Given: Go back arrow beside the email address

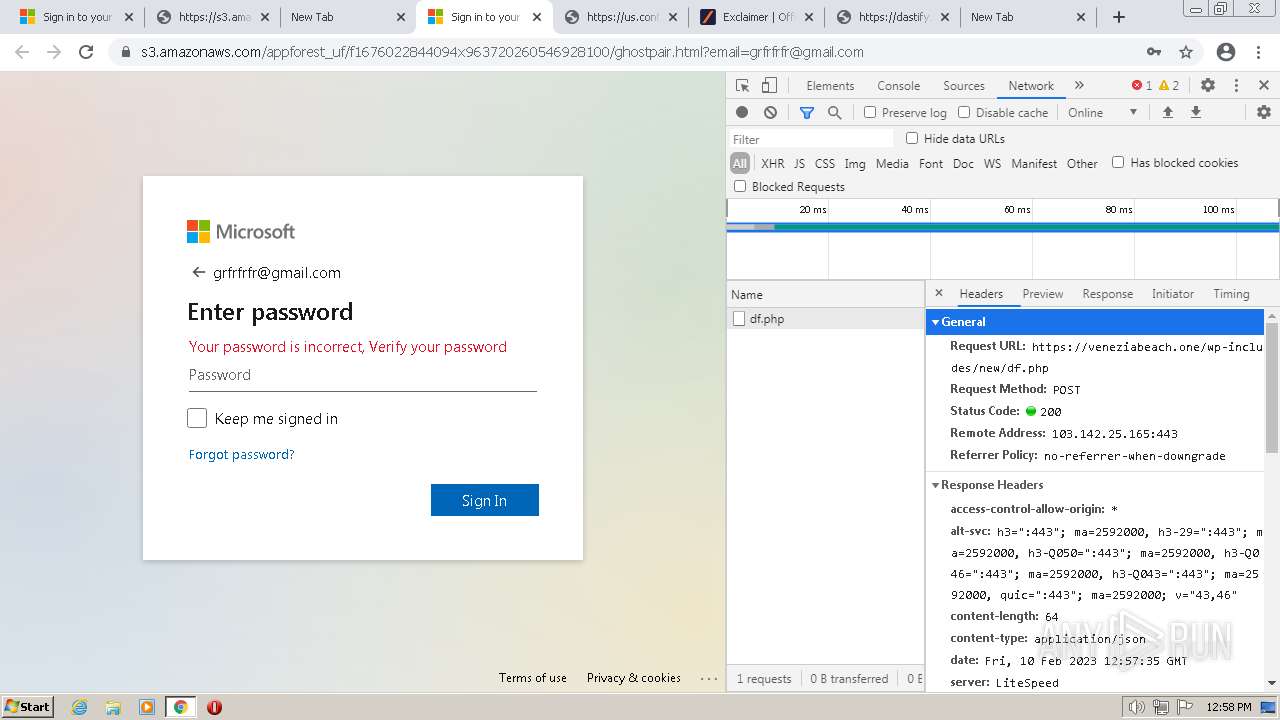Looking at the screenshot, I should 198,272.
